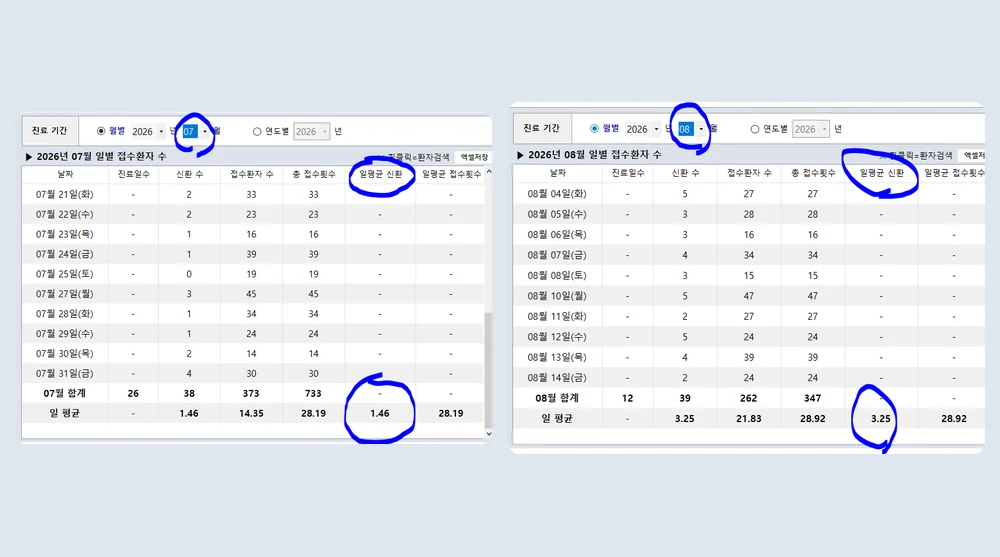Select the row dated 07월 30일(목)

(x=253, y=353)
